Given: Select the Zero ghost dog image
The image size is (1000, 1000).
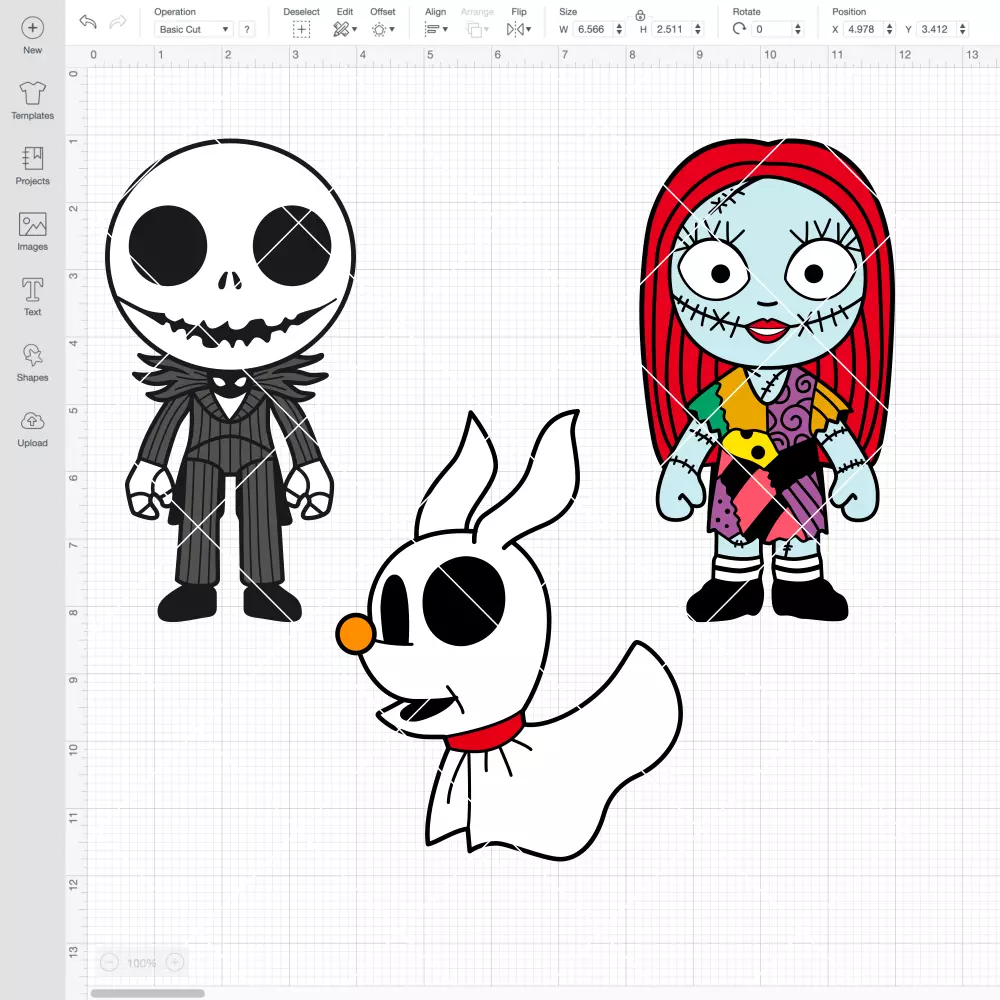Looking at the screenshot, I should (509, 635).
